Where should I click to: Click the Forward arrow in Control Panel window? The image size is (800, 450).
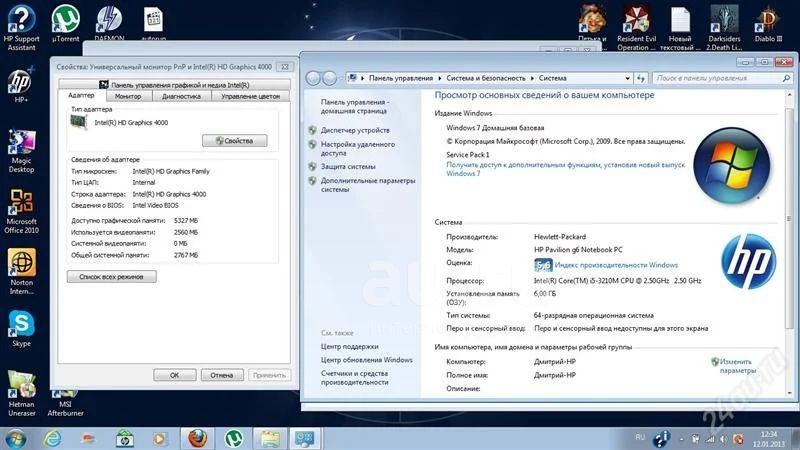pos(330,78)
